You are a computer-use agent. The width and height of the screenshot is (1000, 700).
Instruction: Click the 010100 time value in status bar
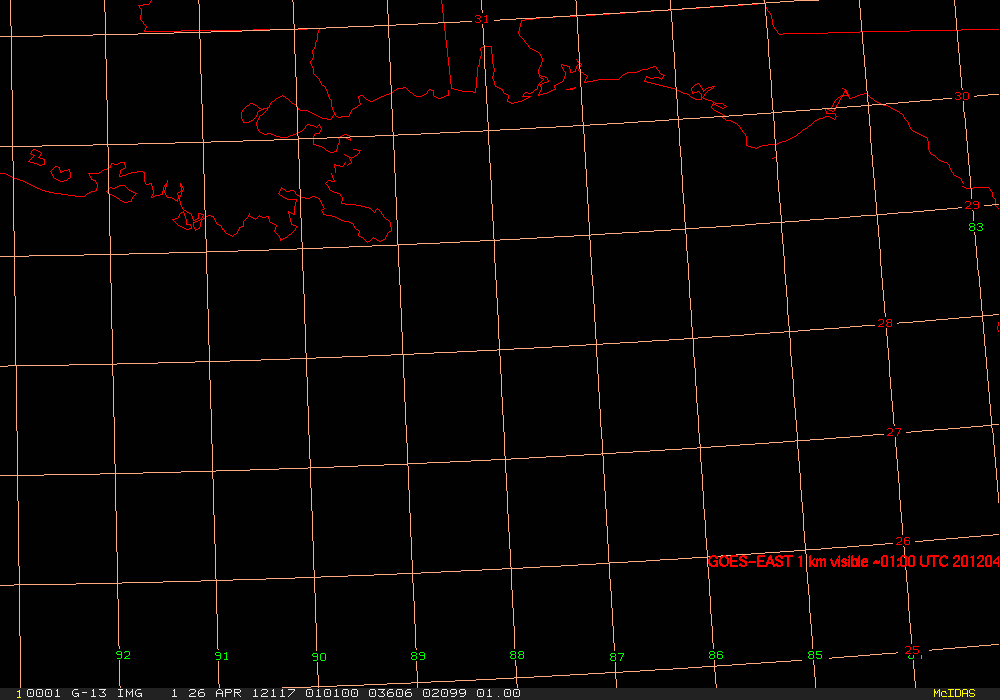tap(332, 693)
